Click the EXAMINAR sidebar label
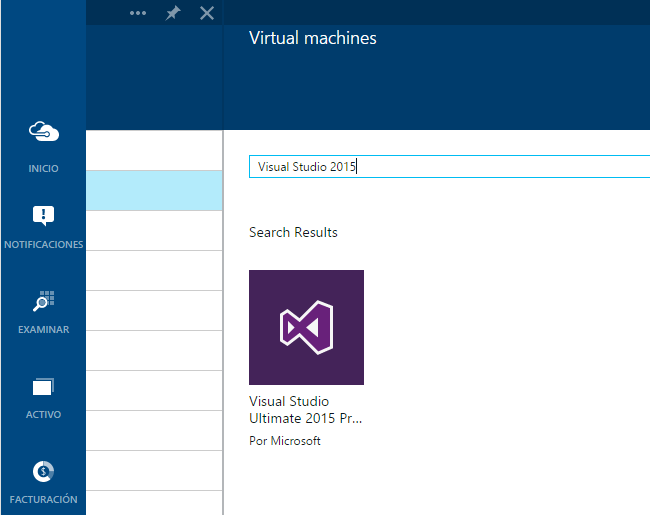650x515 pixels. tap(43, 330)
